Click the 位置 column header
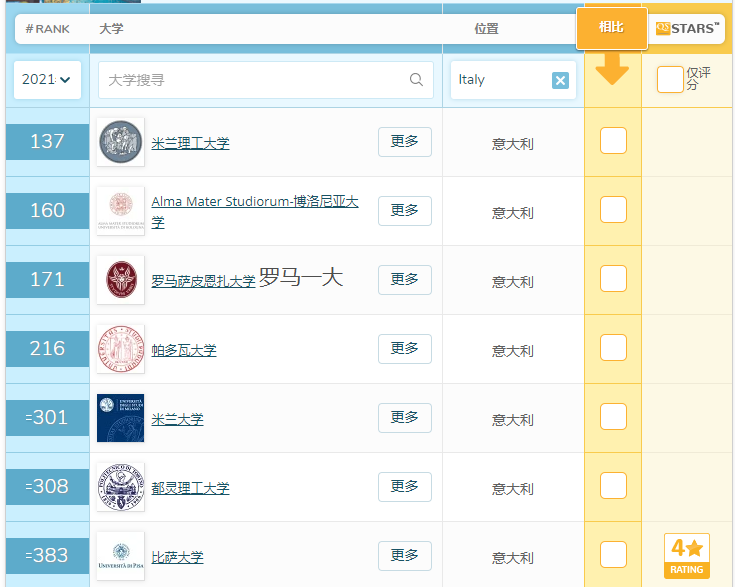Image resolution: width=735 pixels, height=587 pixels. click(486, 29)
